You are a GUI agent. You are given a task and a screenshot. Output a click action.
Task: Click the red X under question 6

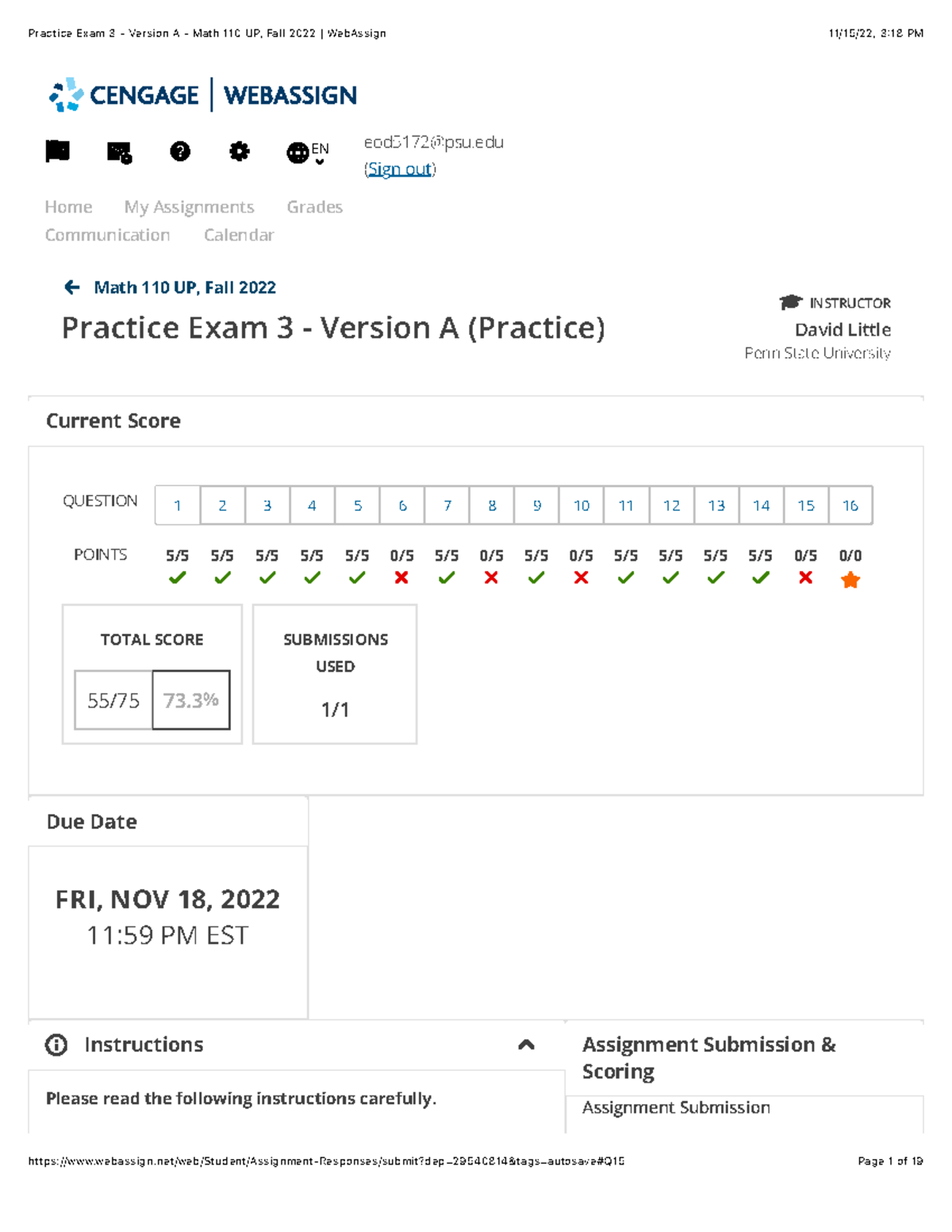pos(402,578)
